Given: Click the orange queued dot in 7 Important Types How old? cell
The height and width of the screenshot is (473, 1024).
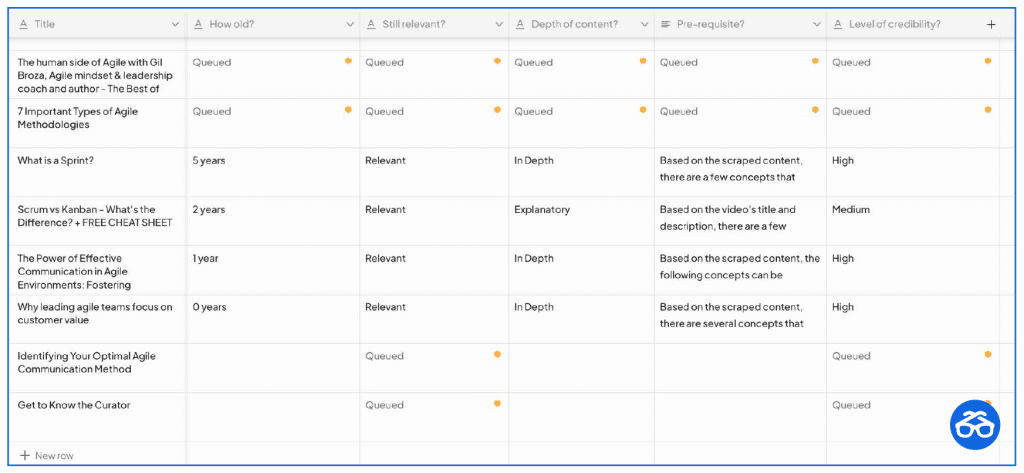Looking at the screenshot, I should (348, 110).
